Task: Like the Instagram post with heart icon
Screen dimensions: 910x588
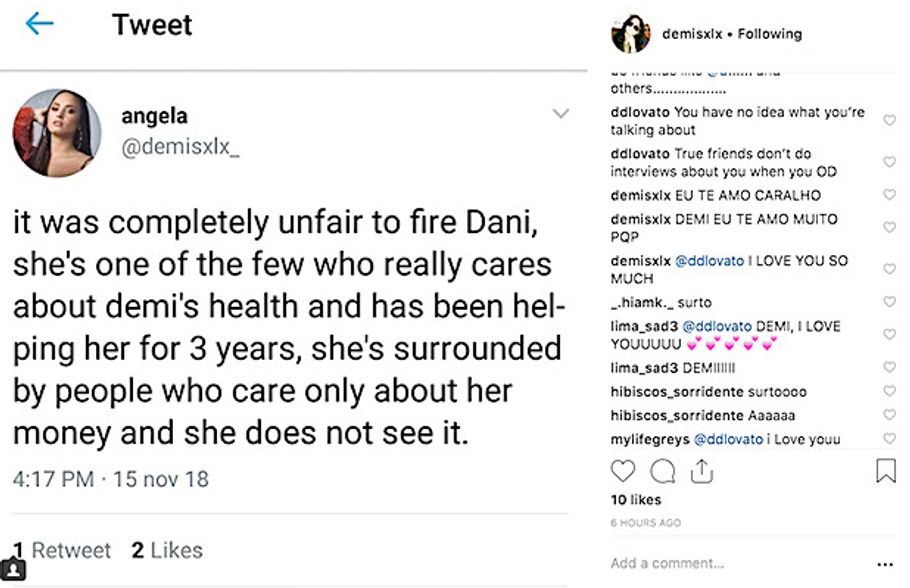Action: 623,470
